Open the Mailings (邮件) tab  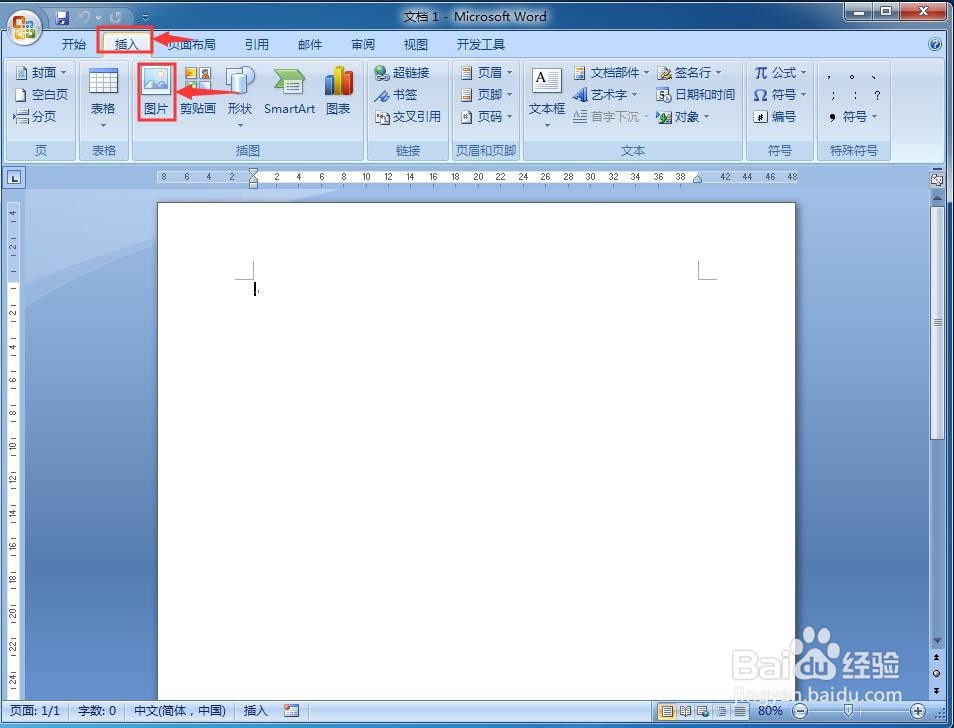(310, 44)
